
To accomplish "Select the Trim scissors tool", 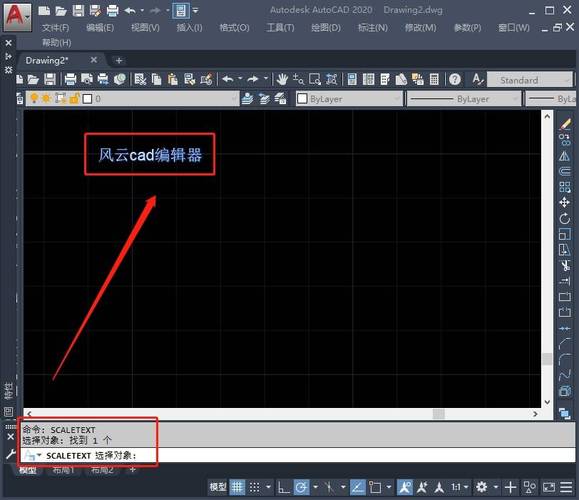I will (565, 266).
